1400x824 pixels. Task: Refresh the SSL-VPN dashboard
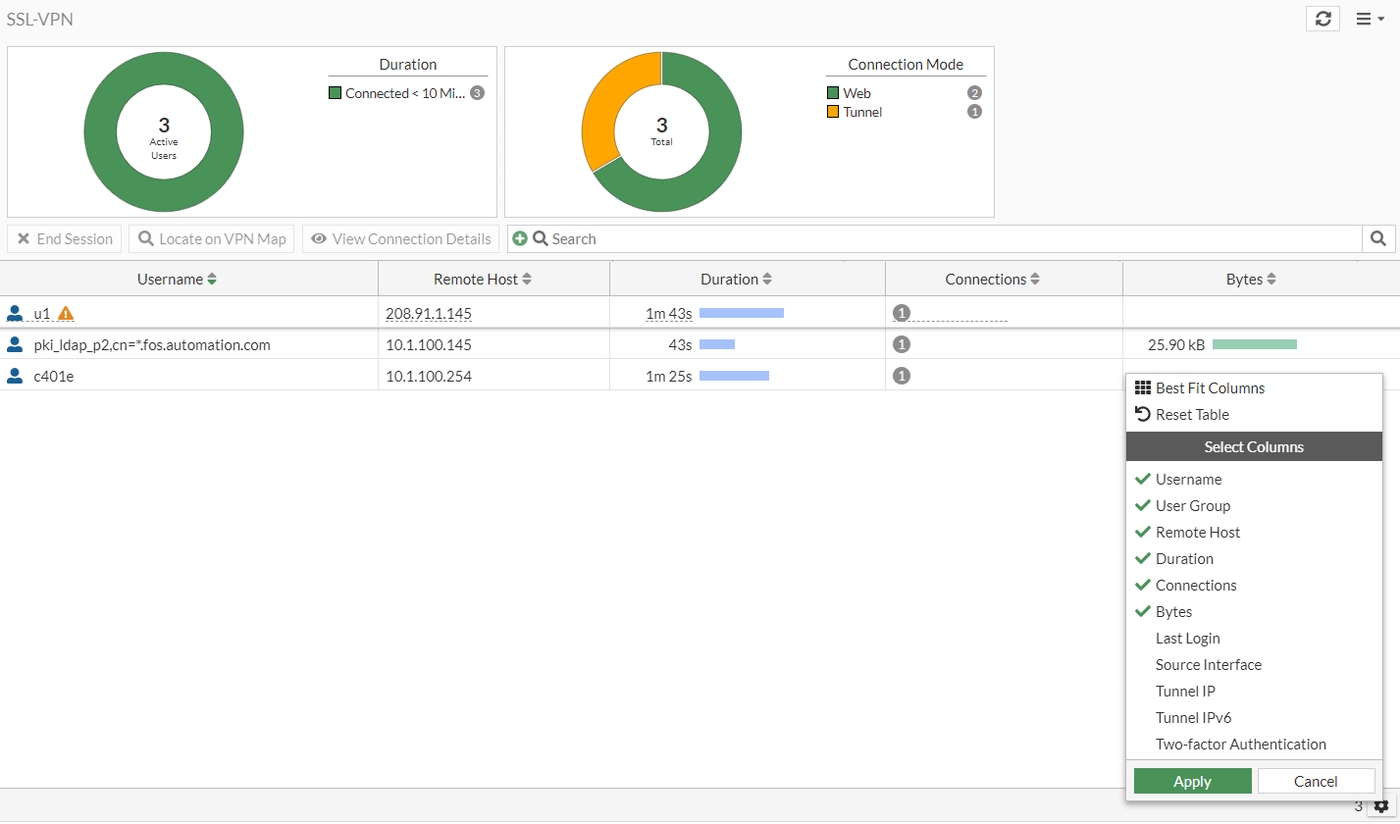(x=1323, y=18)
